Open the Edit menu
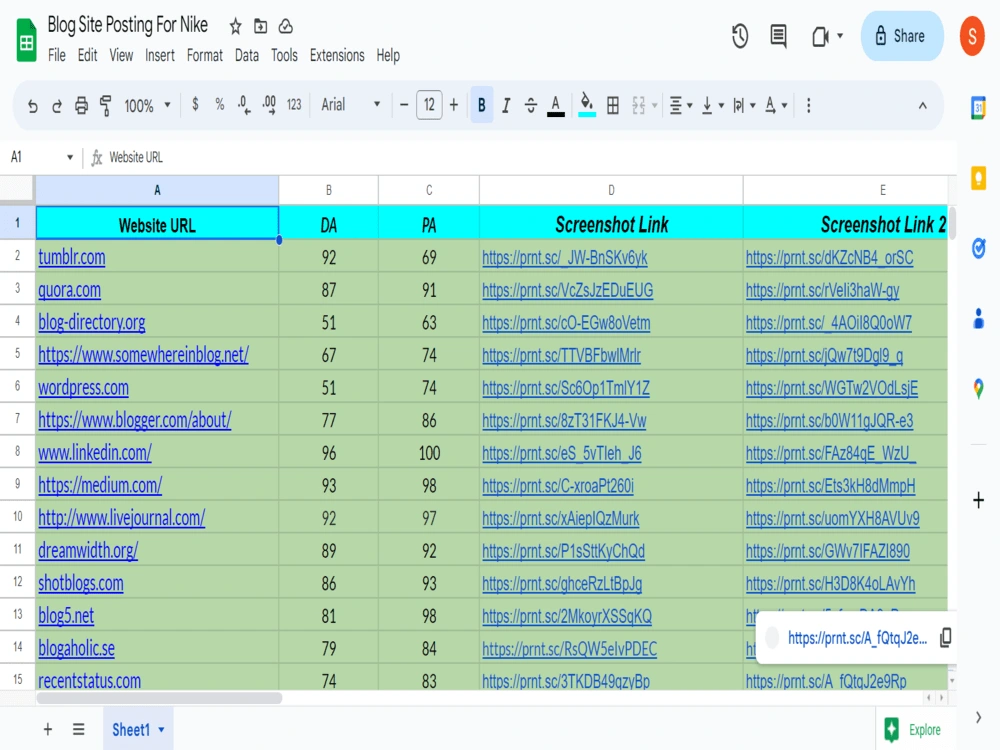This screenshot has height=750, width=1000. [x=87, y=55]
